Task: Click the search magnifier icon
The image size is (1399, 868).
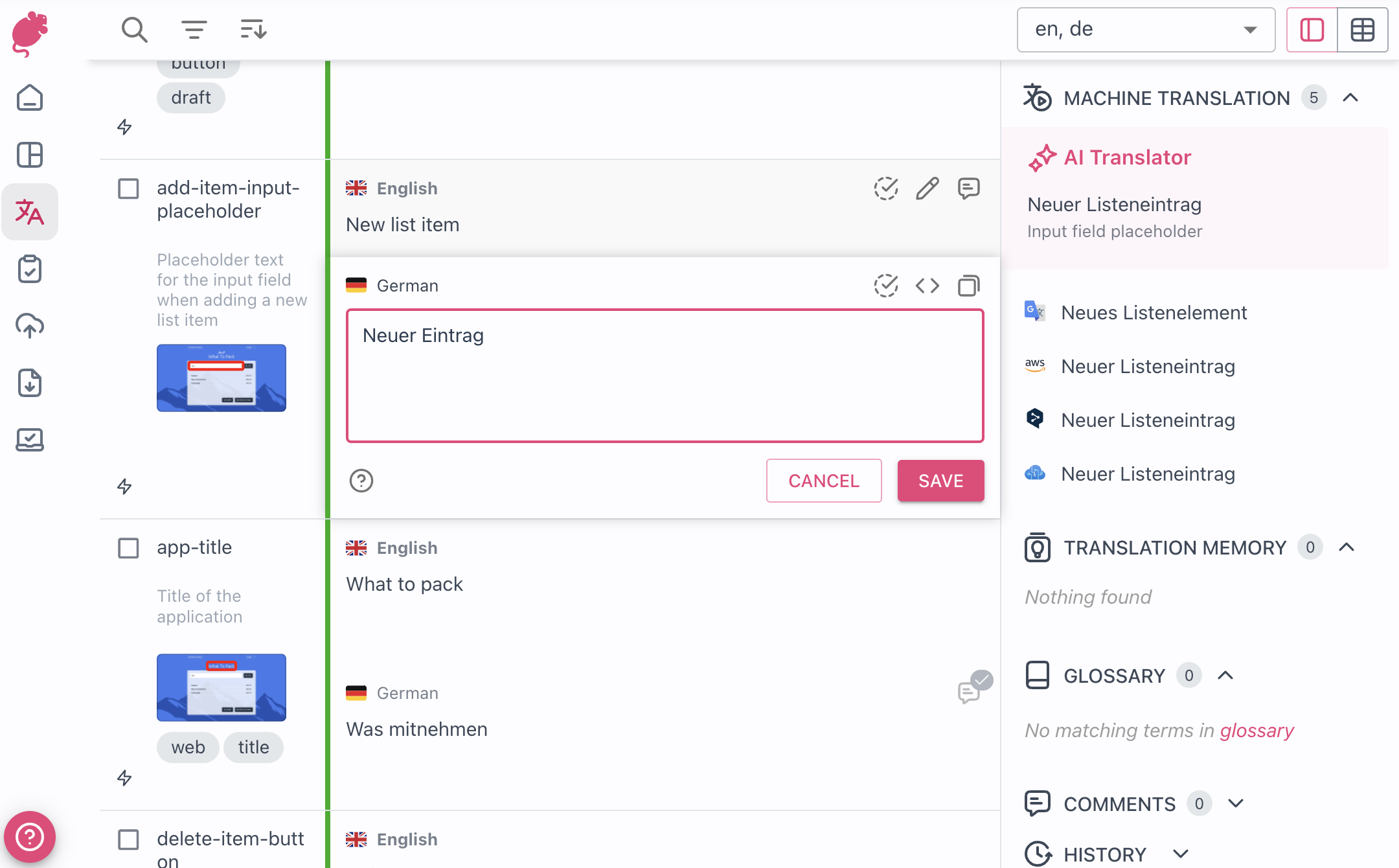Action: (x=134, y=30)
